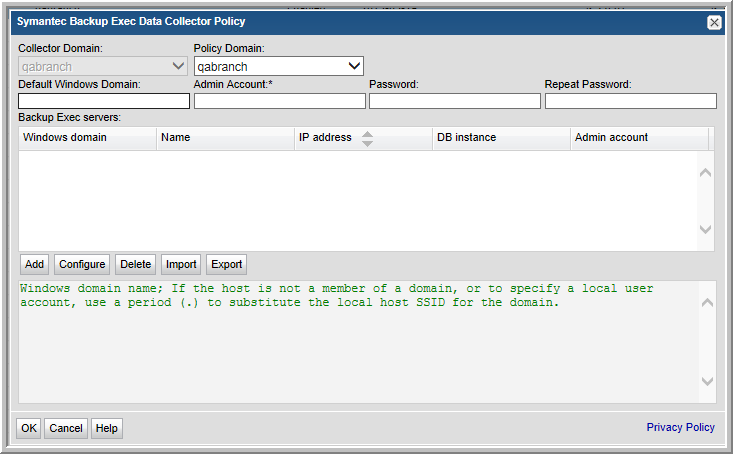
Task: Open the Privacy Policy link
Action: tap(680, 427)
